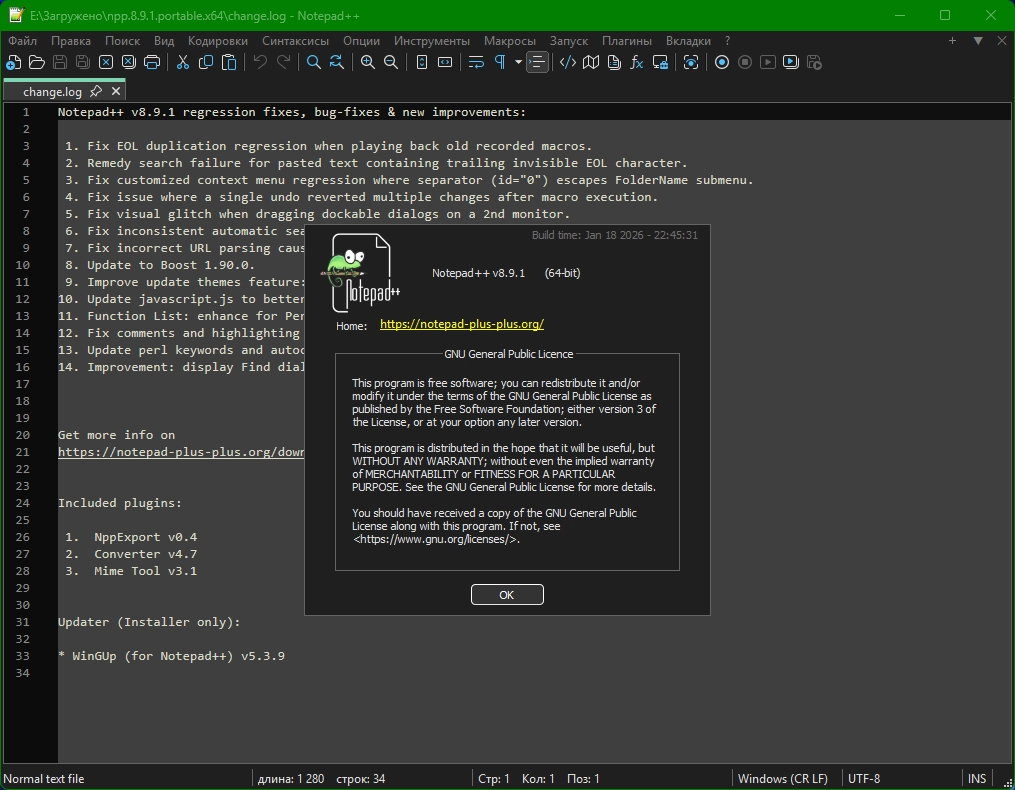The image size is (1015, 790).
Task: Show the Document List panel
Action: point(614,62)
